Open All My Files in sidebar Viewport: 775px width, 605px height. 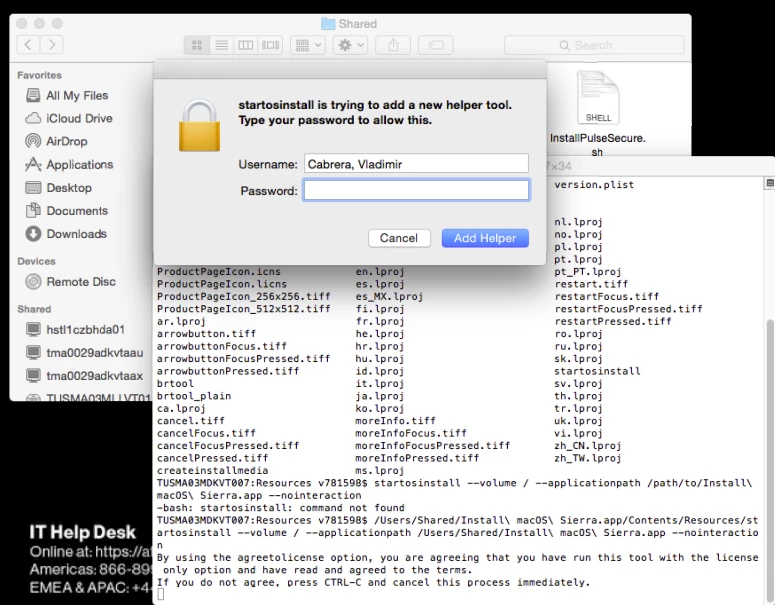point(77,95)
